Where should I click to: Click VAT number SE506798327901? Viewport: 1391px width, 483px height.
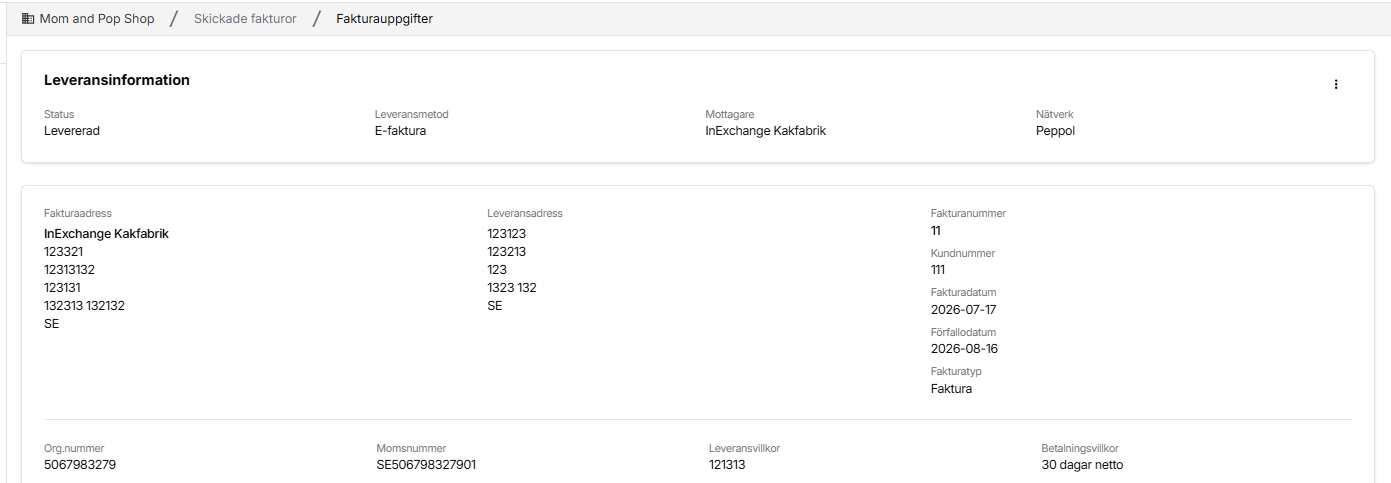[426, 464]
